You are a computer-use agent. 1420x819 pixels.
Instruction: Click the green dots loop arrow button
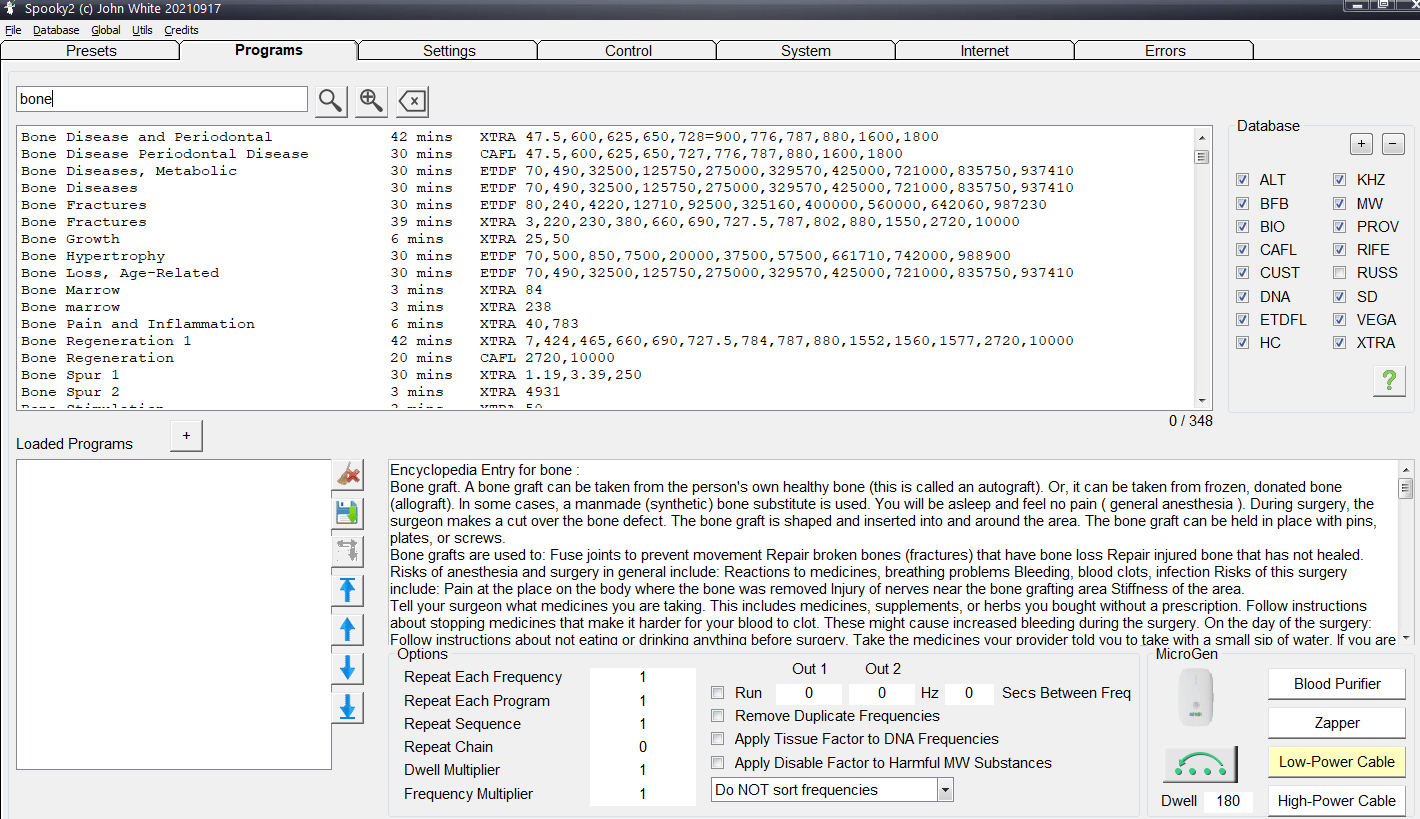[x=1200, y=765]
